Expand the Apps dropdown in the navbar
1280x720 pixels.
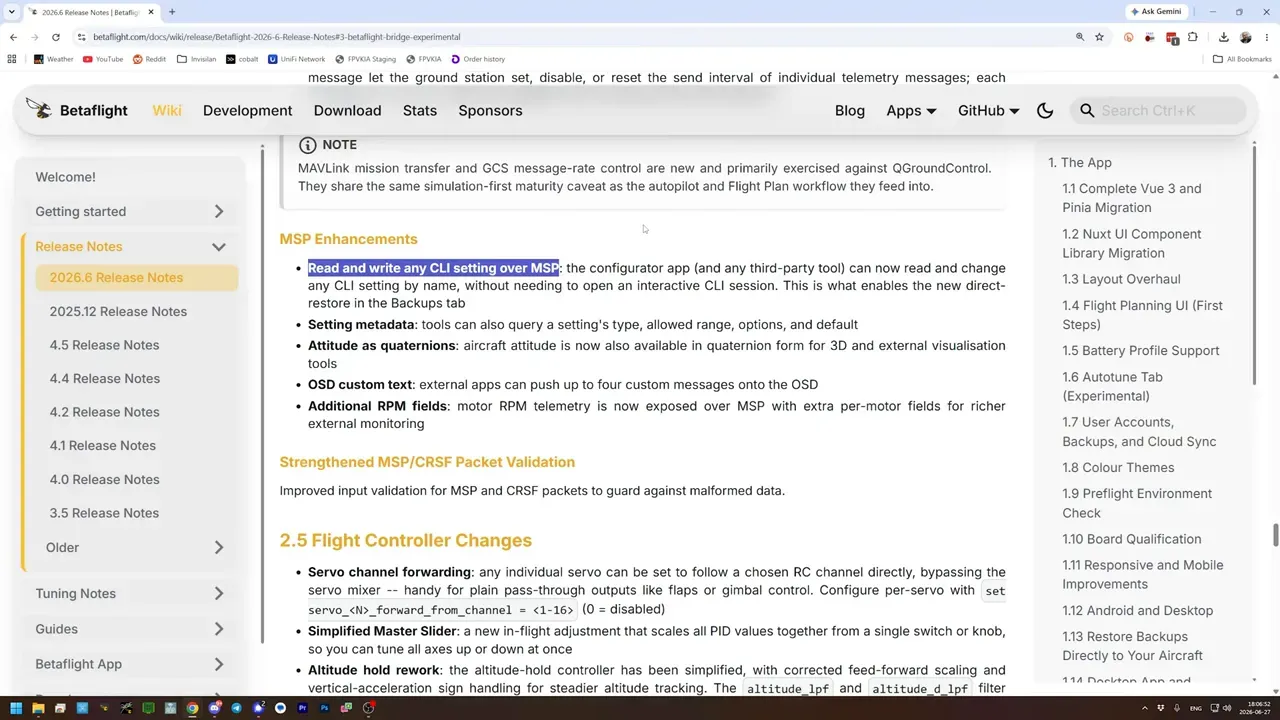(x=911, y=111)
